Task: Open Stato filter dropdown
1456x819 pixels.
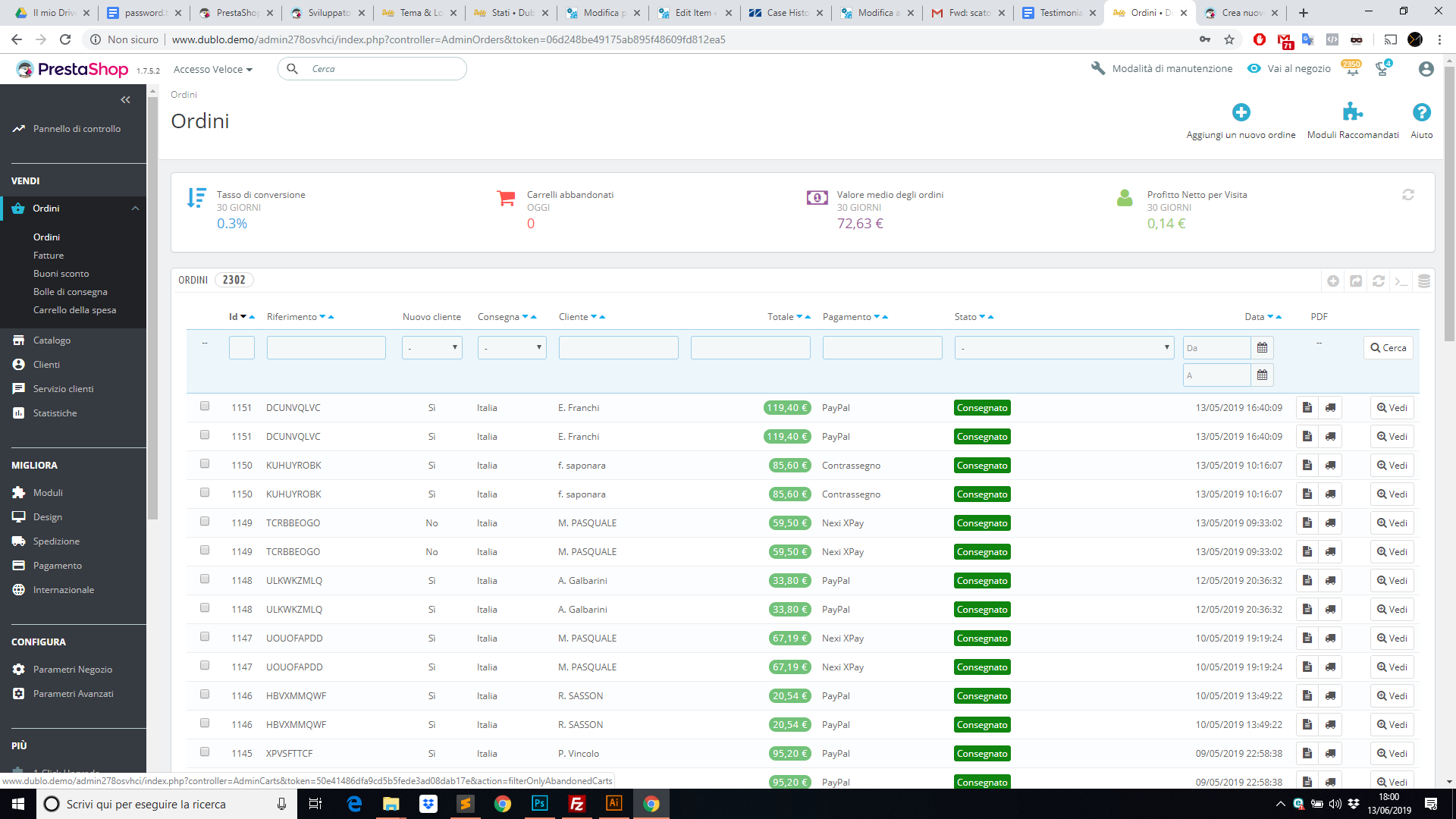Action: [1063, 348]
